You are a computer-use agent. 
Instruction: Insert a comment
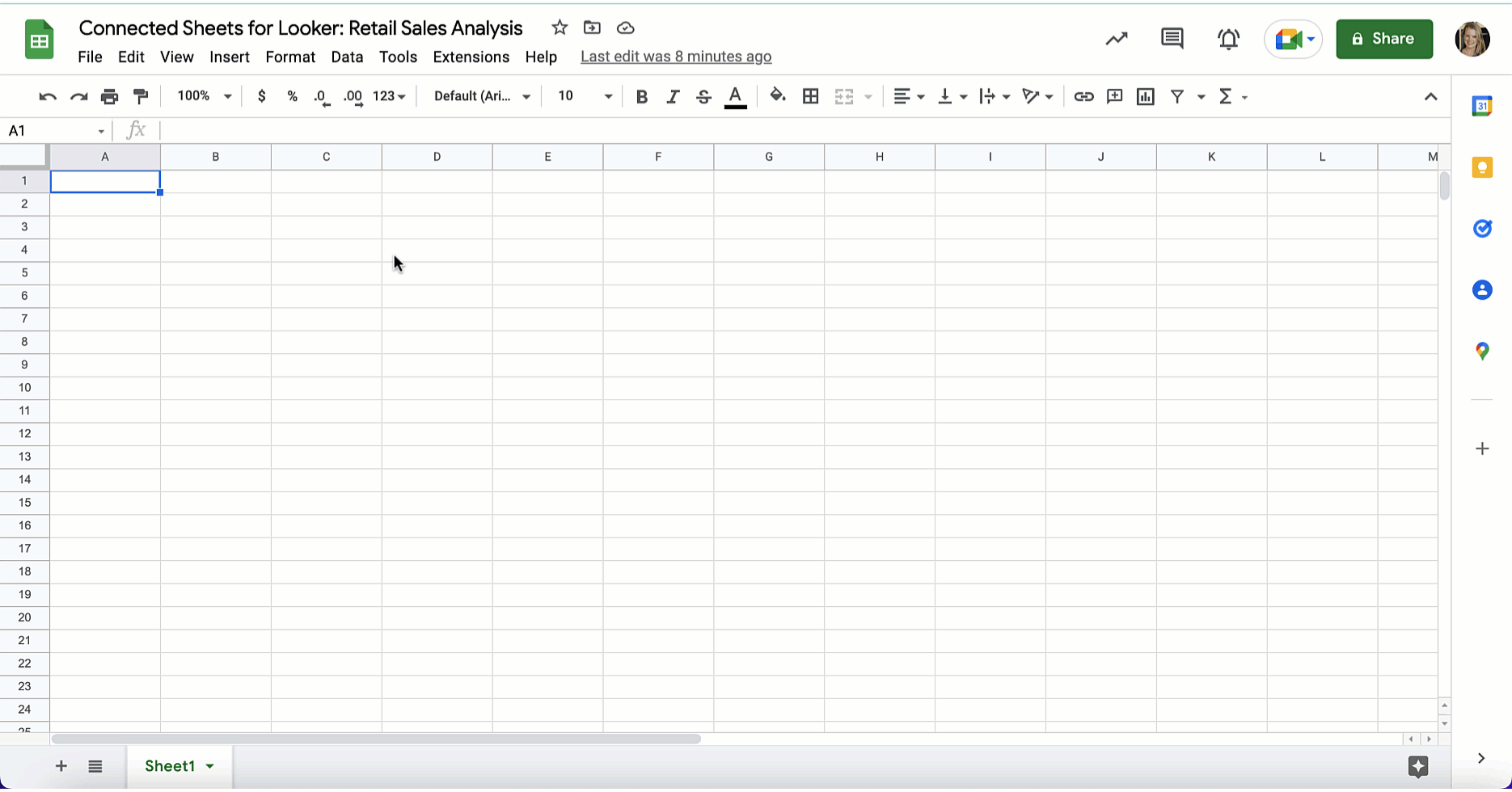pyautogui.click(x=1114, y=96)
